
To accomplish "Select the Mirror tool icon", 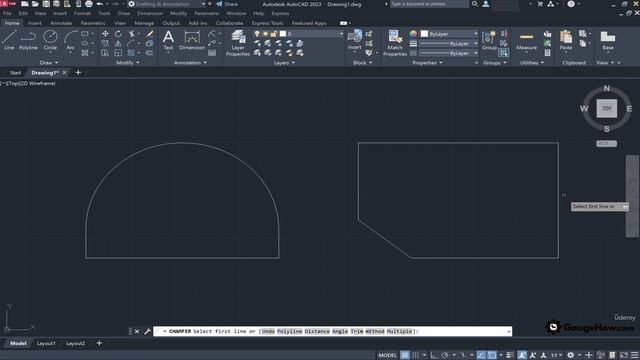I will pyautogui.click(x=118, y=43).
